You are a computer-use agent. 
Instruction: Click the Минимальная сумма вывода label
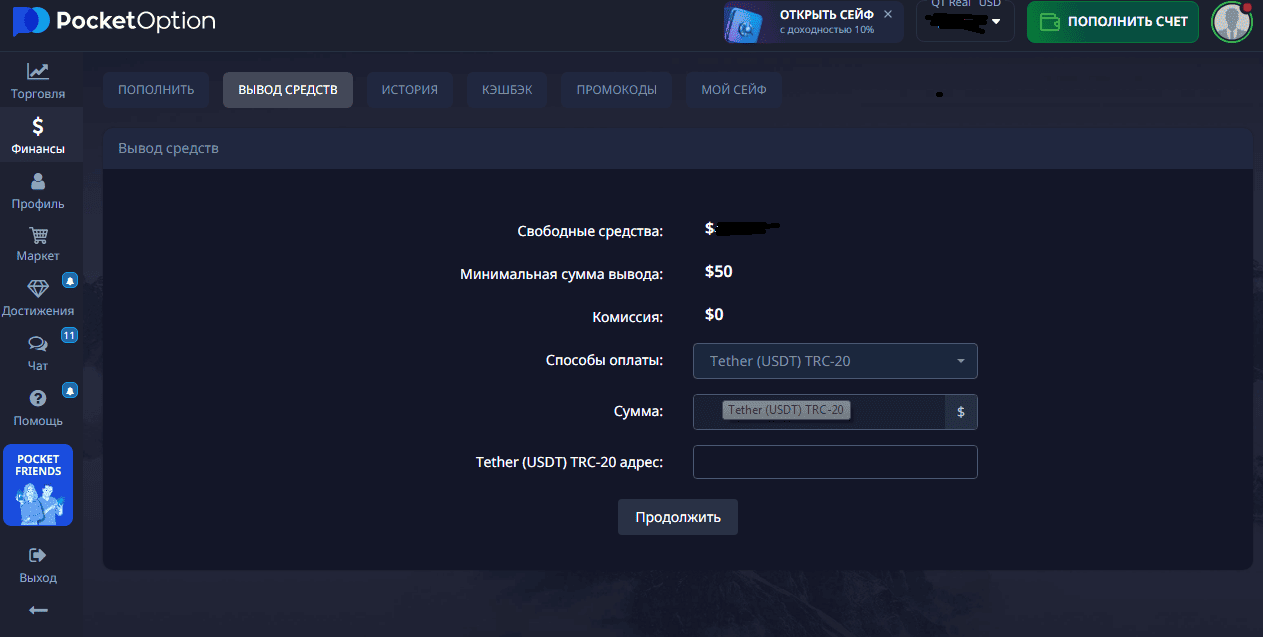coord(562,273)
